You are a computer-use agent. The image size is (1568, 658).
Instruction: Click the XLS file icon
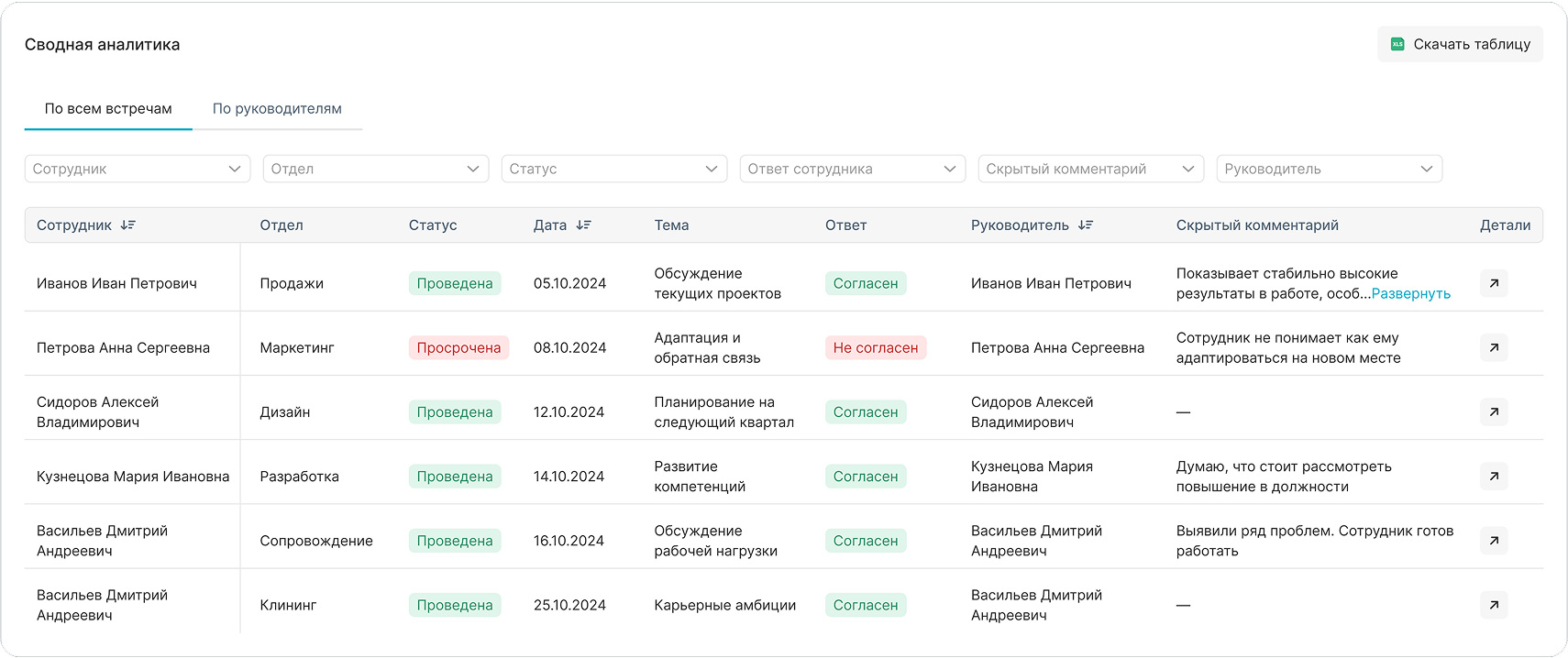(x=1397, y=44)
